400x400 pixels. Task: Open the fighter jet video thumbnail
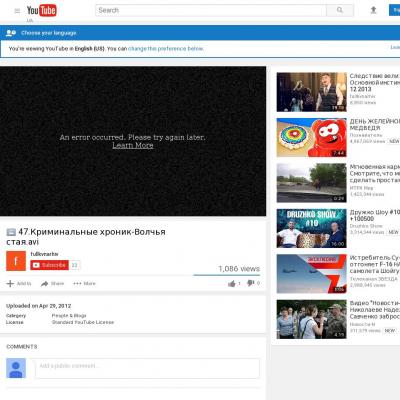tap(311, 274)
